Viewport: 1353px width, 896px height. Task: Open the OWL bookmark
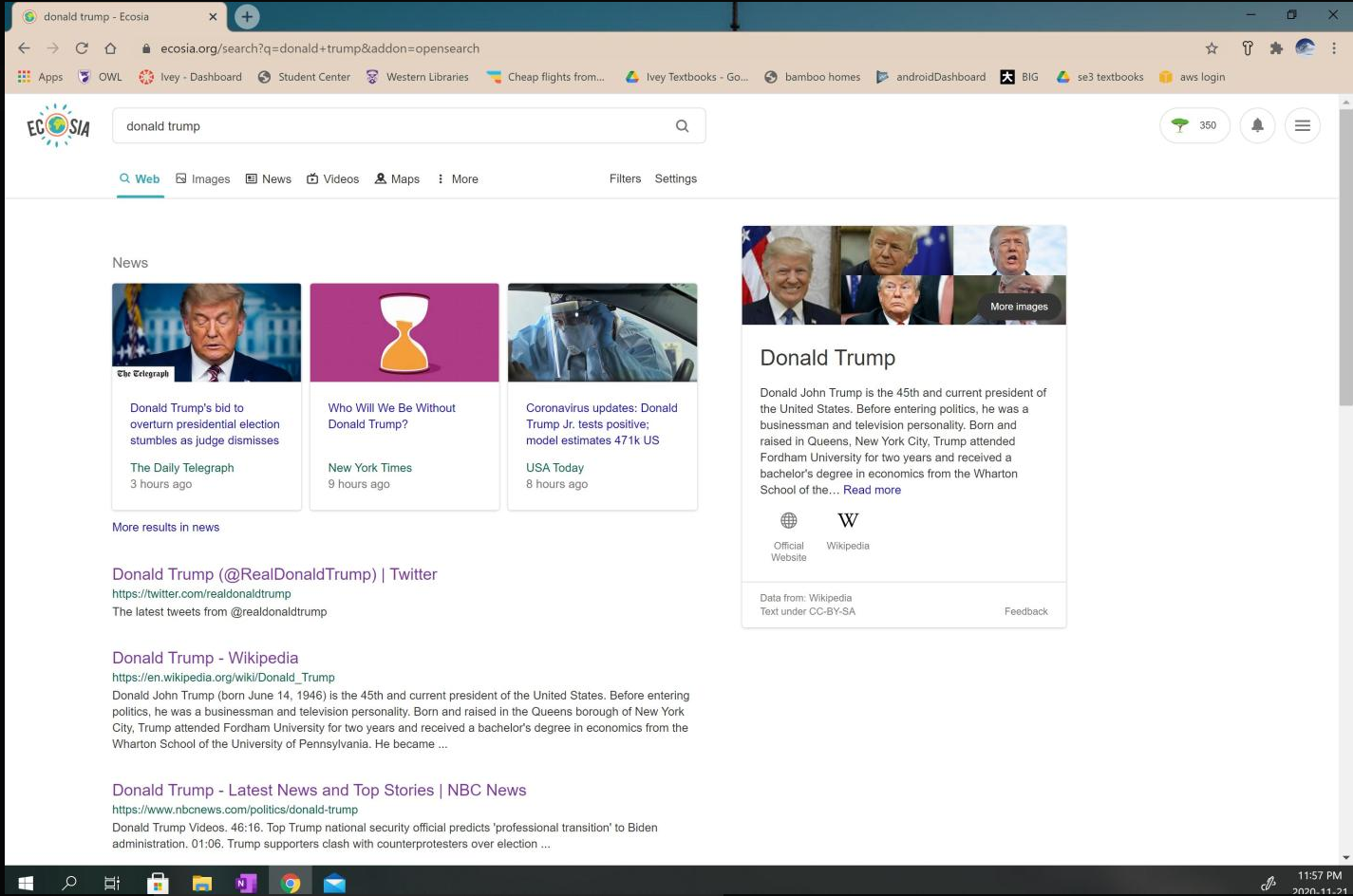coord(100,77)
